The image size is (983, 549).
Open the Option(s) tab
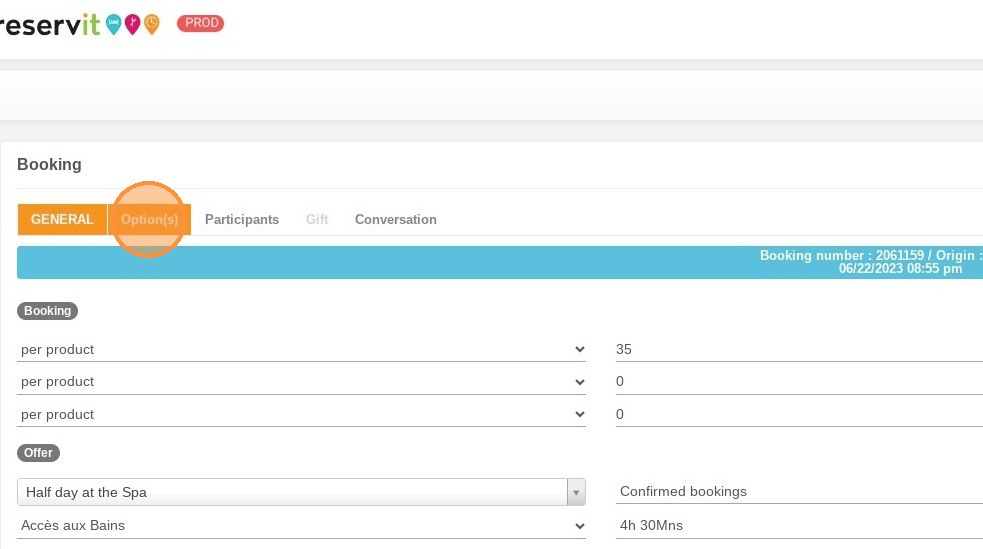point(149,219)
